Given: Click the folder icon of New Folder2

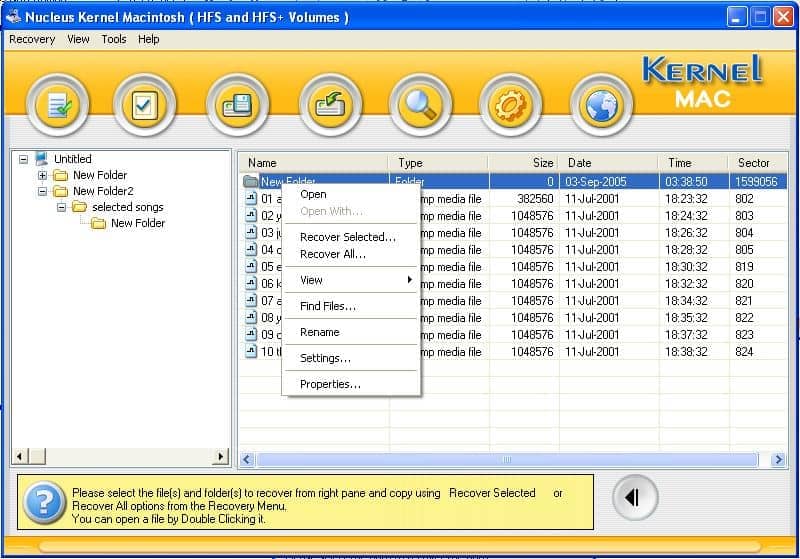Looking at the screenshot, I should pos(61,191).
